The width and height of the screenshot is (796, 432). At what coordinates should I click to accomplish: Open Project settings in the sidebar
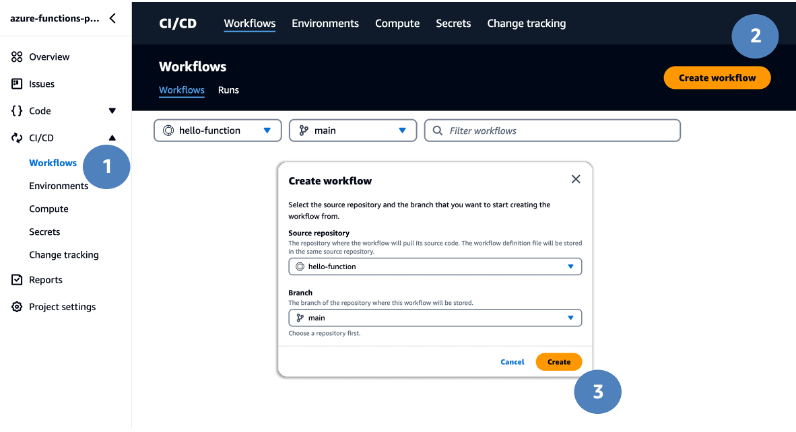point(62,307)
